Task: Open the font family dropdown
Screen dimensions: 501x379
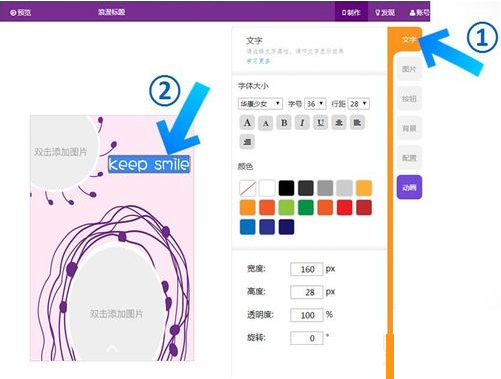Action: point(260,104)
